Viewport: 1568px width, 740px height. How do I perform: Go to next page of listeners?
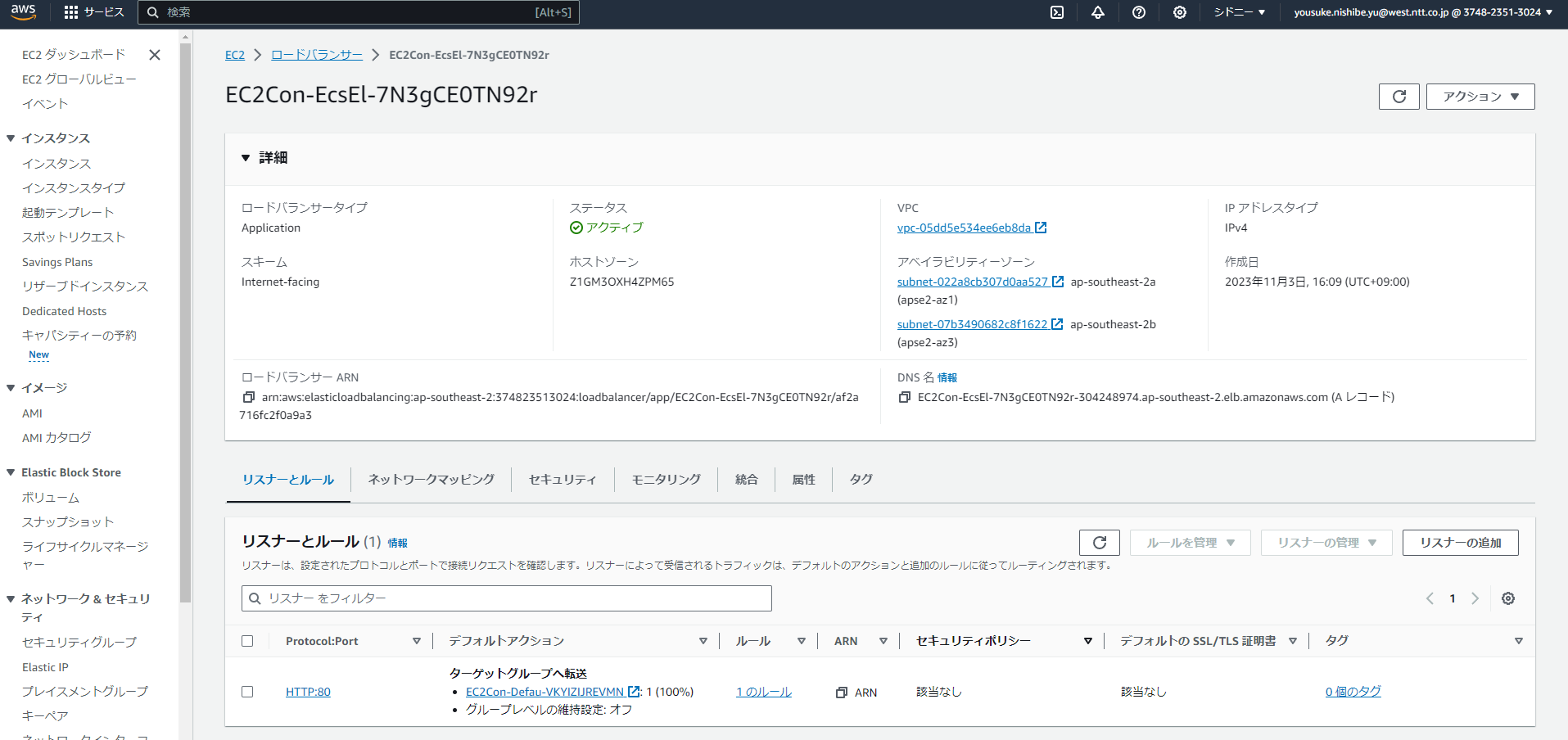[1475, 598]
